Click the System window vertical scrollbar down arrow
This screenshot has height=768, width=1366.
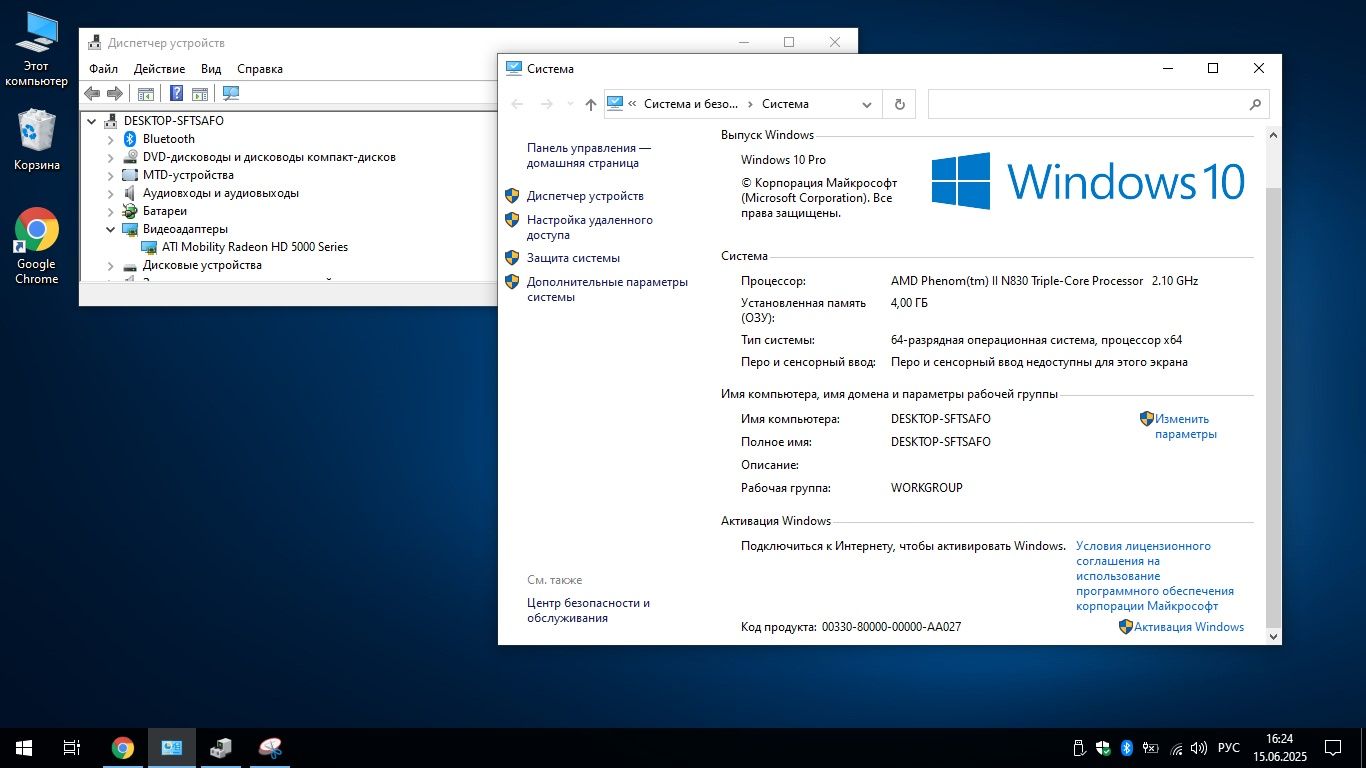click(1273, 636)
